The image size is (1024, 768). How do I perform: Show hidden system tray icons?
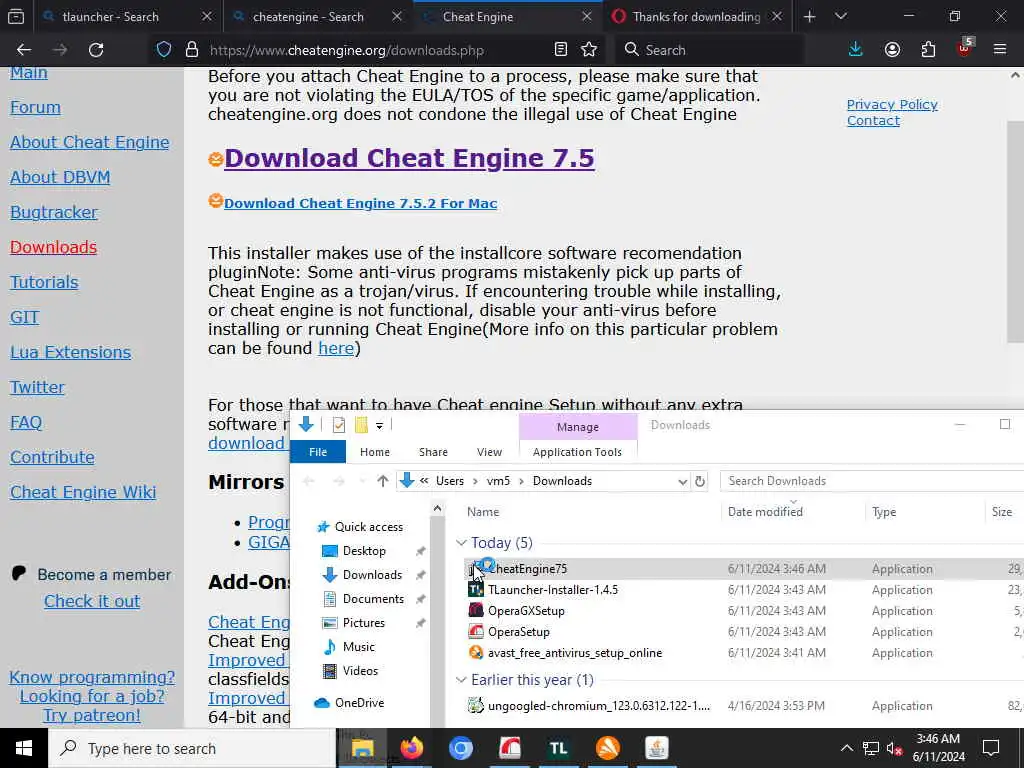click(x=846, y=748)
